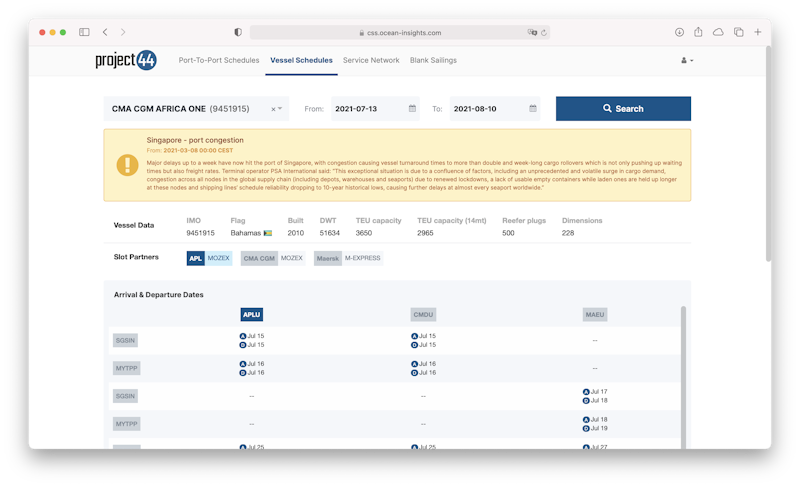Open Safari downloads icon
This screenshot has width=800, height=487.
pos(680,32)
